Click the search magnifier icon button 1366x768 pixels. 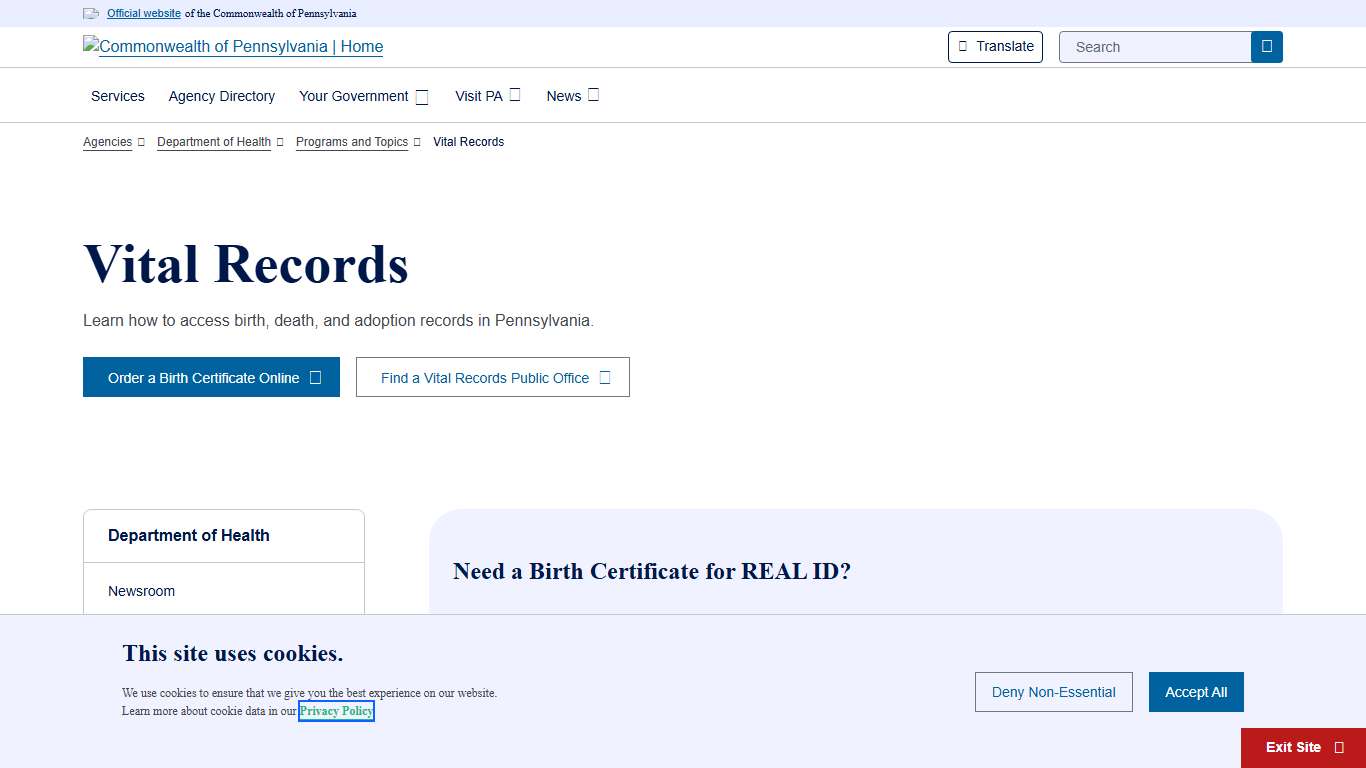1266,47
